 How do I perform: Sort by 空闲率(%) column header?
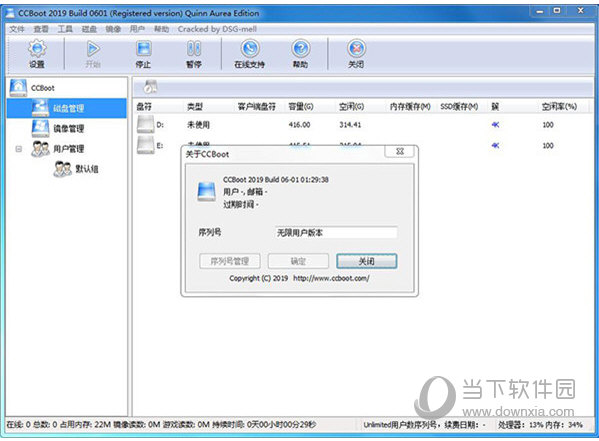(x=559, y=107)
